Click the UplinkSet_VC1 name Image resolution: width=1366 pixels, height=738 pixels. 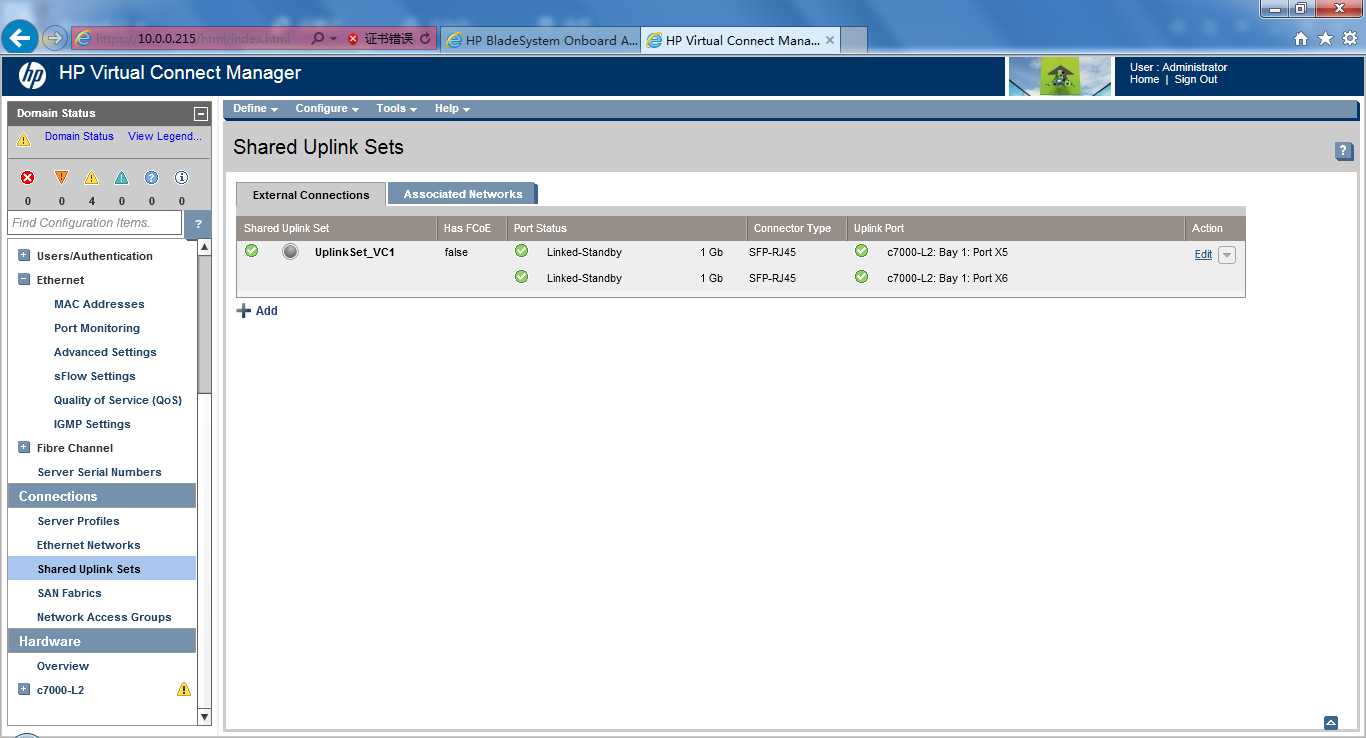(x=354, y=252)
